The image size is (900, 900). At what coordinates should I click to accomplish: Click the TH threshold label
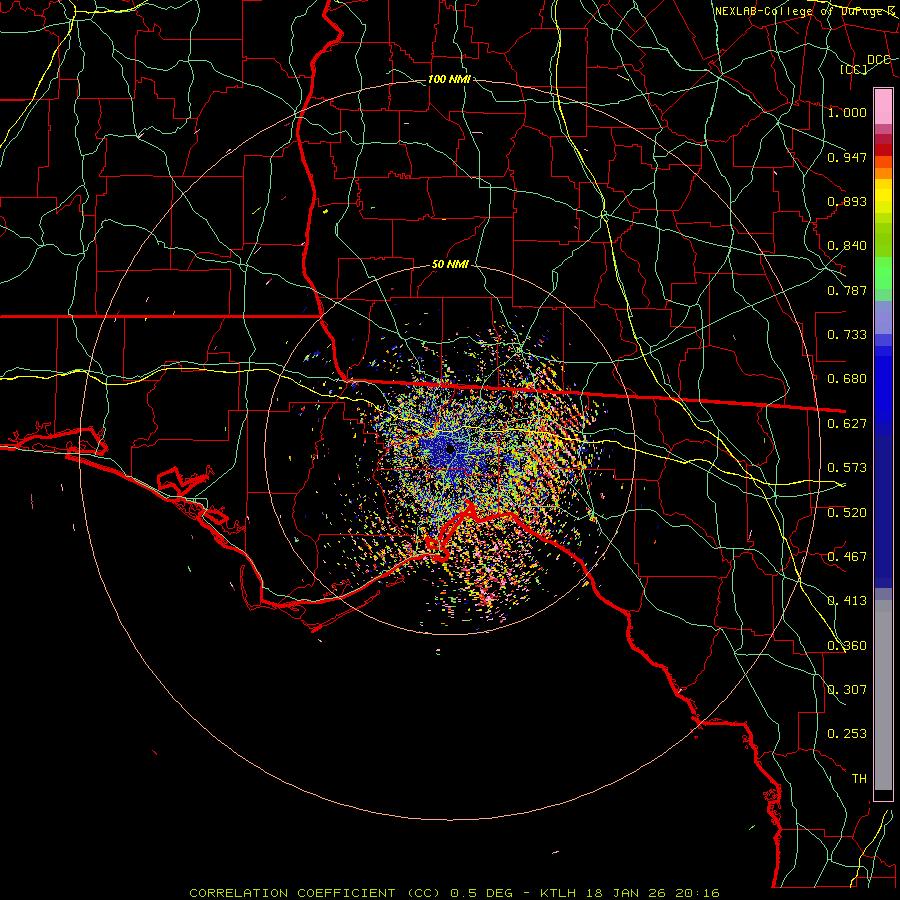coord(859,779)
